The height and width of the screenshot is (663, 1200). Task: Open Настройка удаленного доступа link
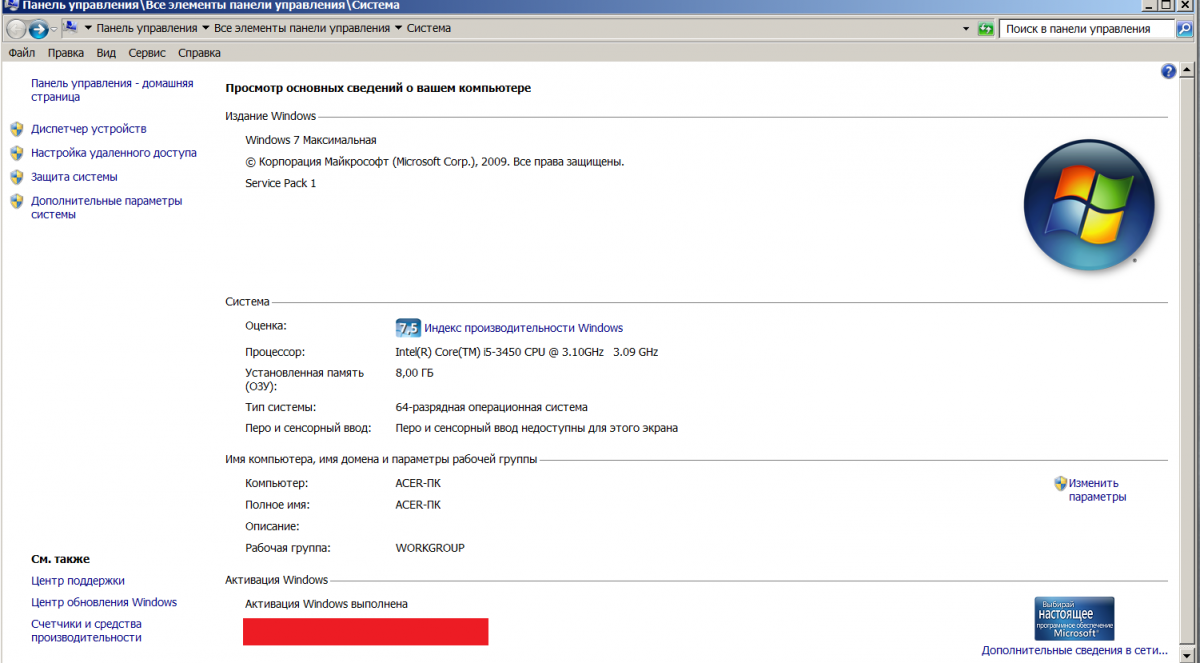(114, 153)
